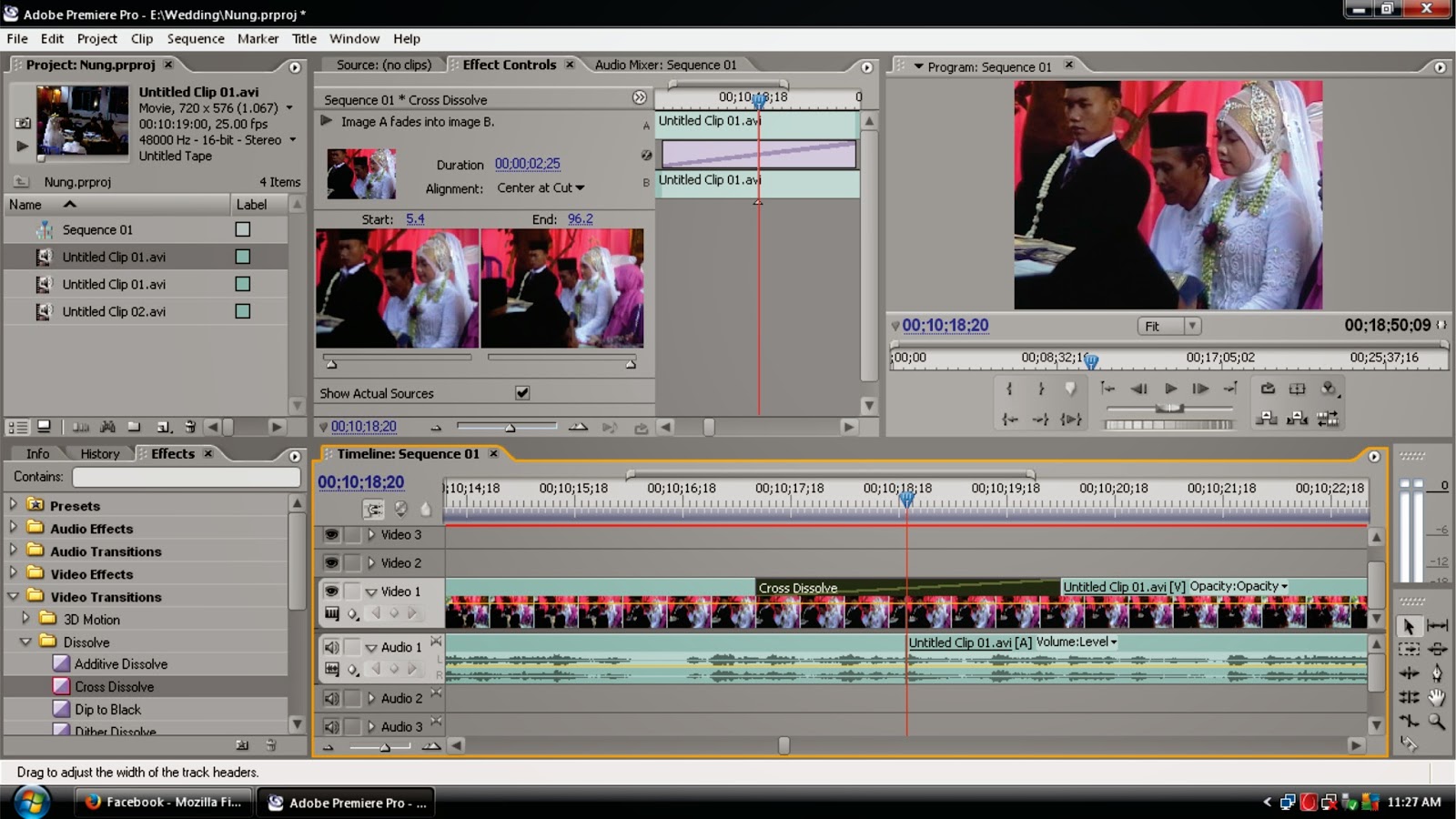
Task: Toggle Snap in the Timeline
Action: click(x=373, y=510)
